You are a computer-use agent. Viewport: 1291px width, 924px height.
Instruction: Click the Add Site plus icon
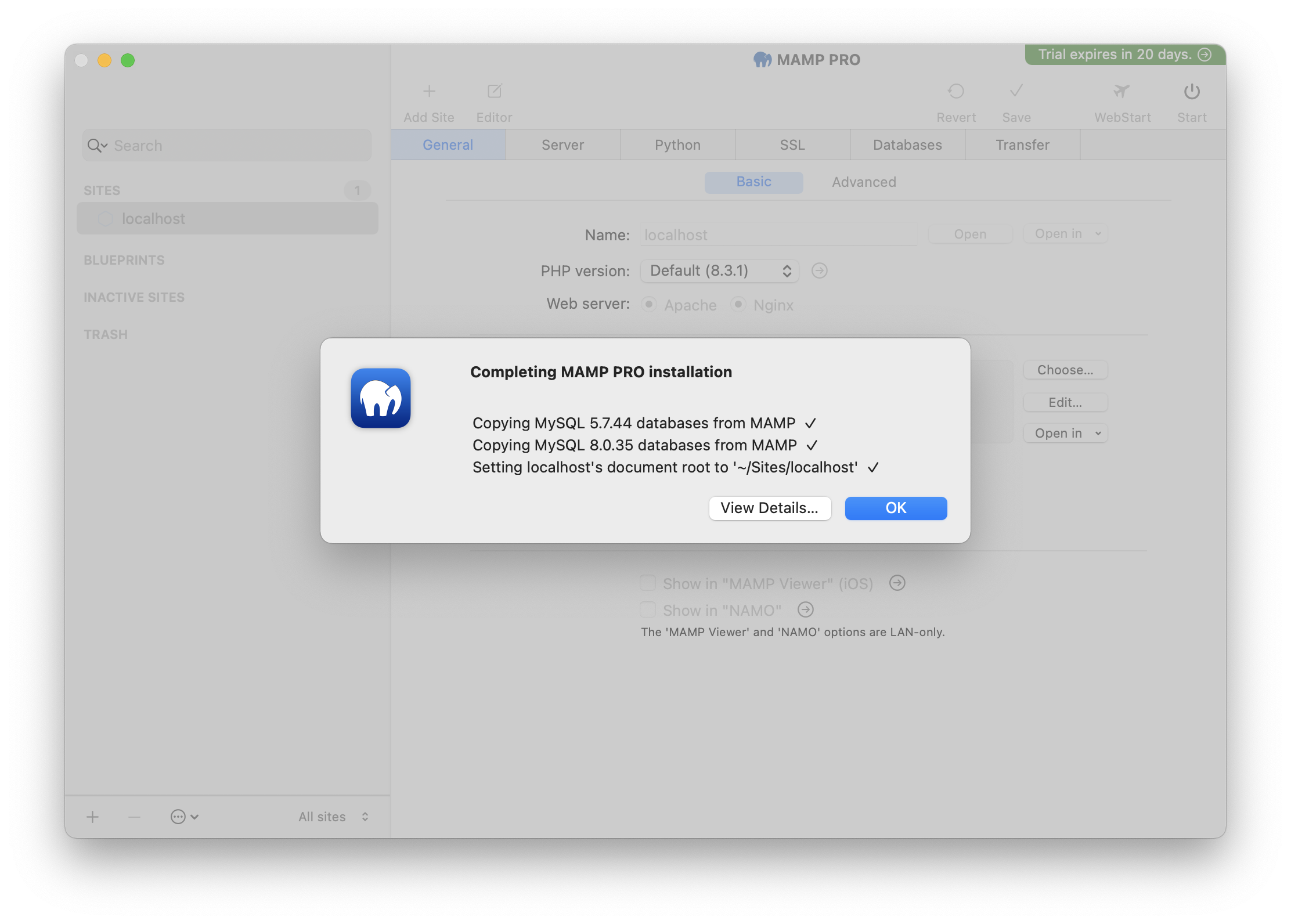tap(429, 91)
